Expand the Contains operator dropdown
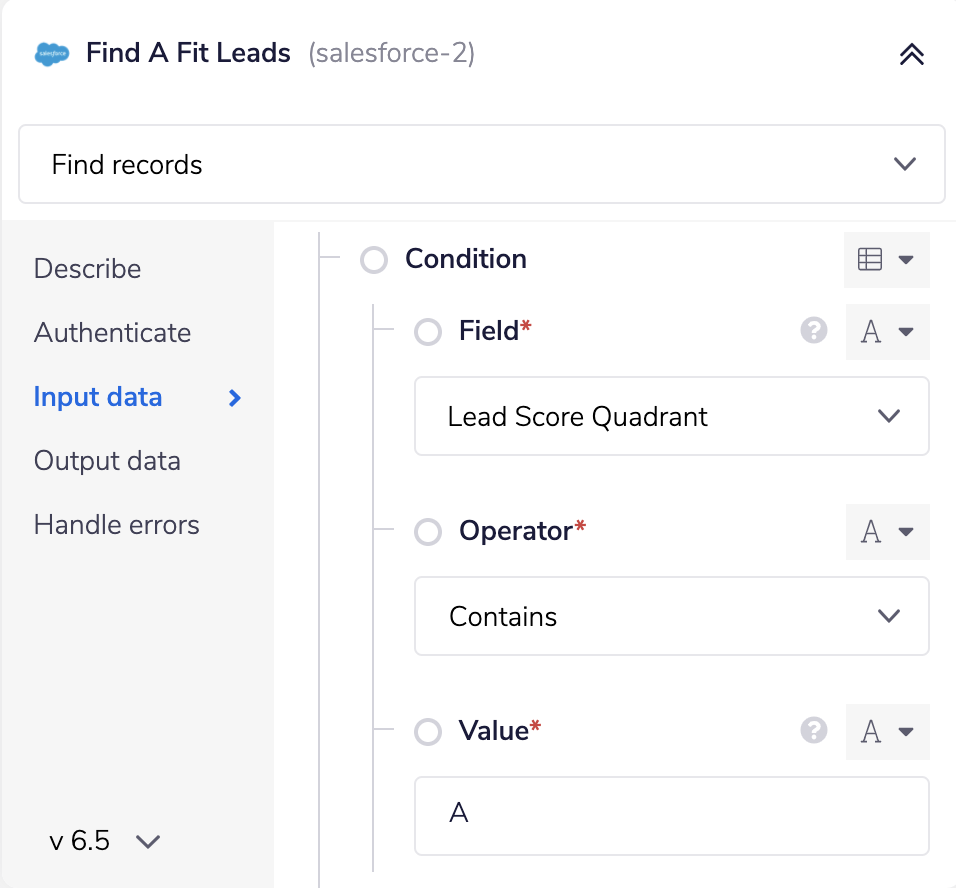 (671, 616)
